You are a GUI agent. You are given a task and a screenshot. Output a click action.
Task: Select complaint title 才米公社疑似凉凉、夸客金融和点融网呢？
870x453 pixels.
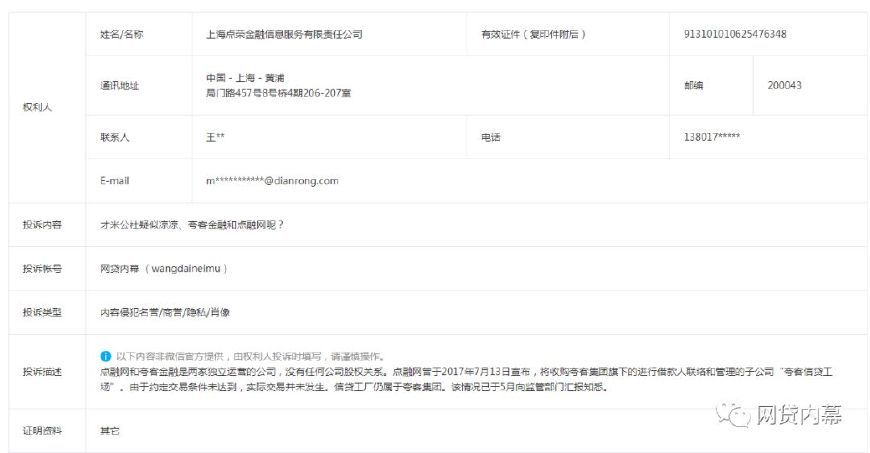[192, 225]
